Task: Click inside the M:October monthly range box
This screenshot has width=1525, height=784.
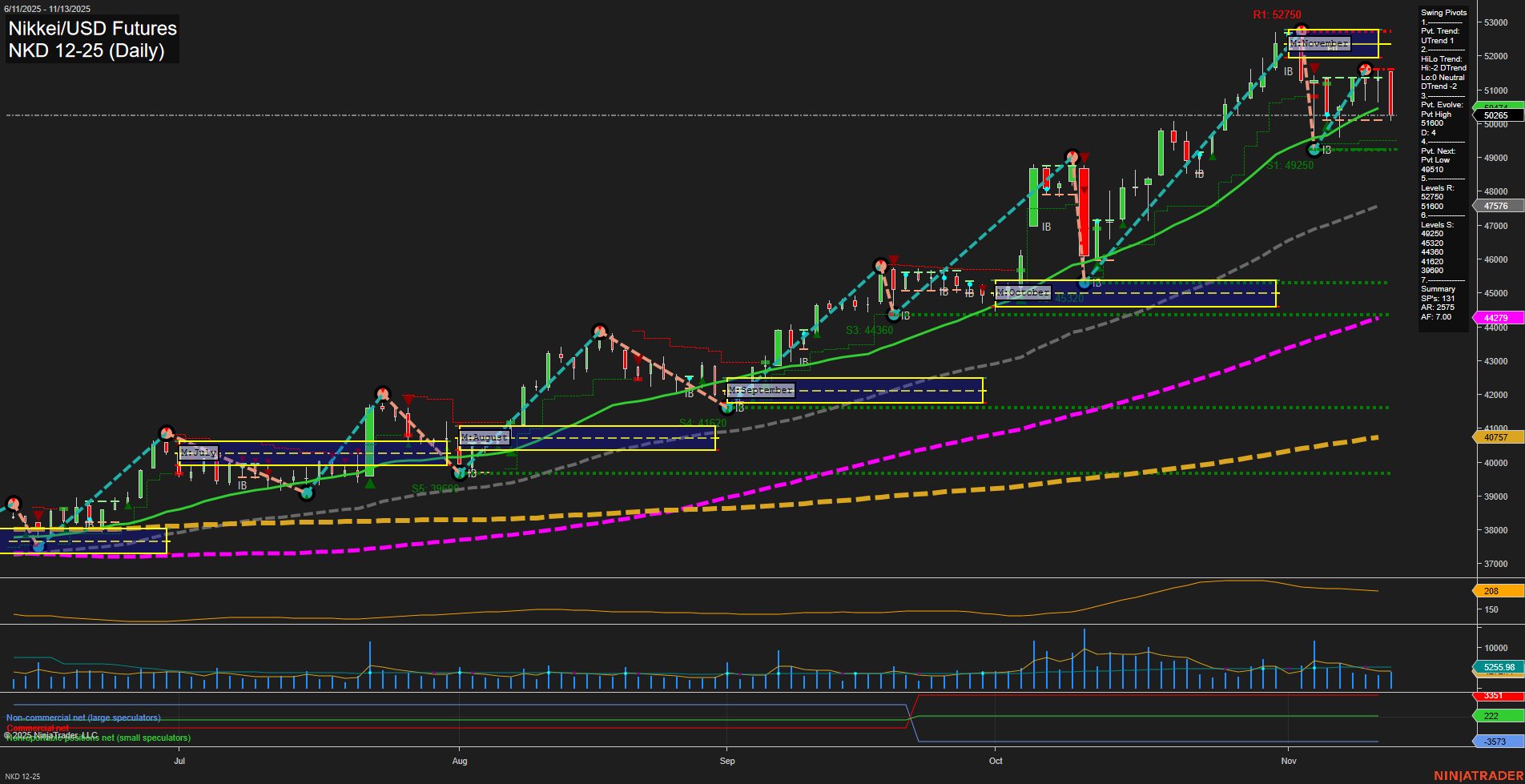Action: tap(1137, 295)
